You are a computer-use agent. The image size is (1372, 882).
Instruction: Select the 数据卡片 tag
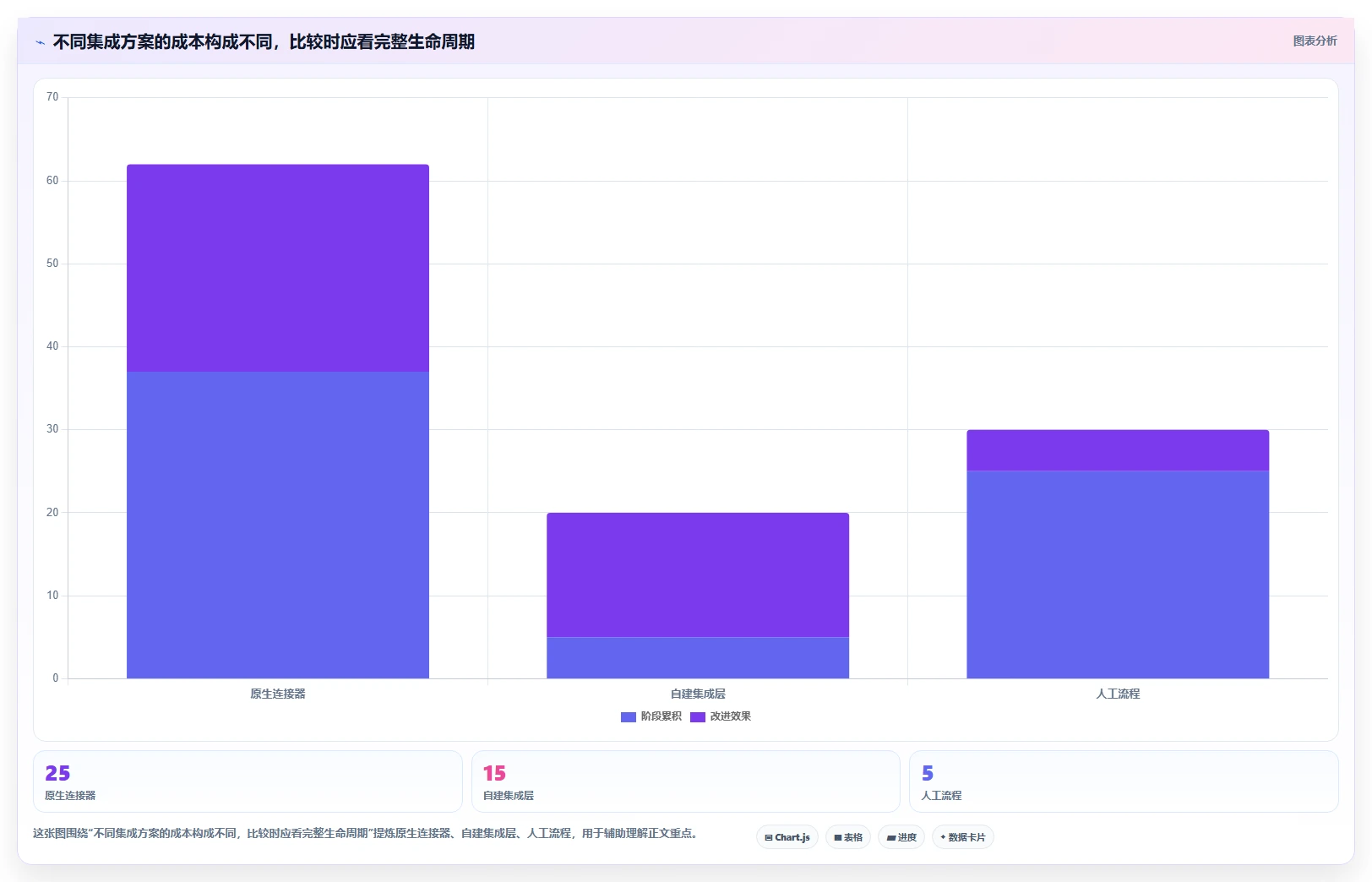tap(963, 837)
